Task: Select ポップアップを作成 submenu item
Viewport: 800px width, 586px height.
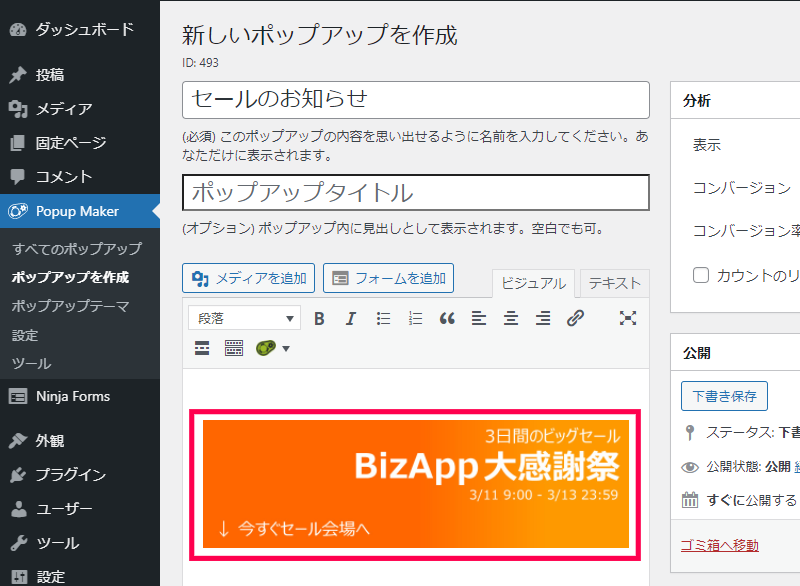Action: (x=70, y=277)
